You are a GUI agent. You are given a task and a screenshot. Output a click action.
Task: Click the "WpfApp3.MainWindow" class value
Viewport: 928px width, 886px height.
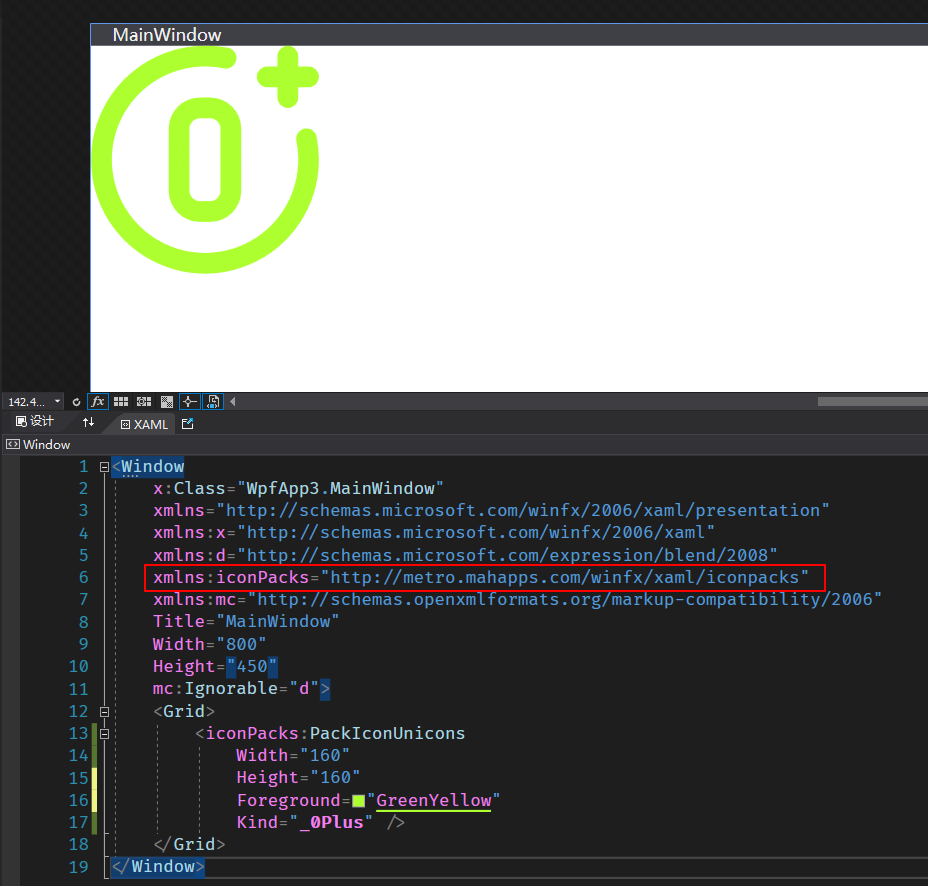tap(340, 488)
